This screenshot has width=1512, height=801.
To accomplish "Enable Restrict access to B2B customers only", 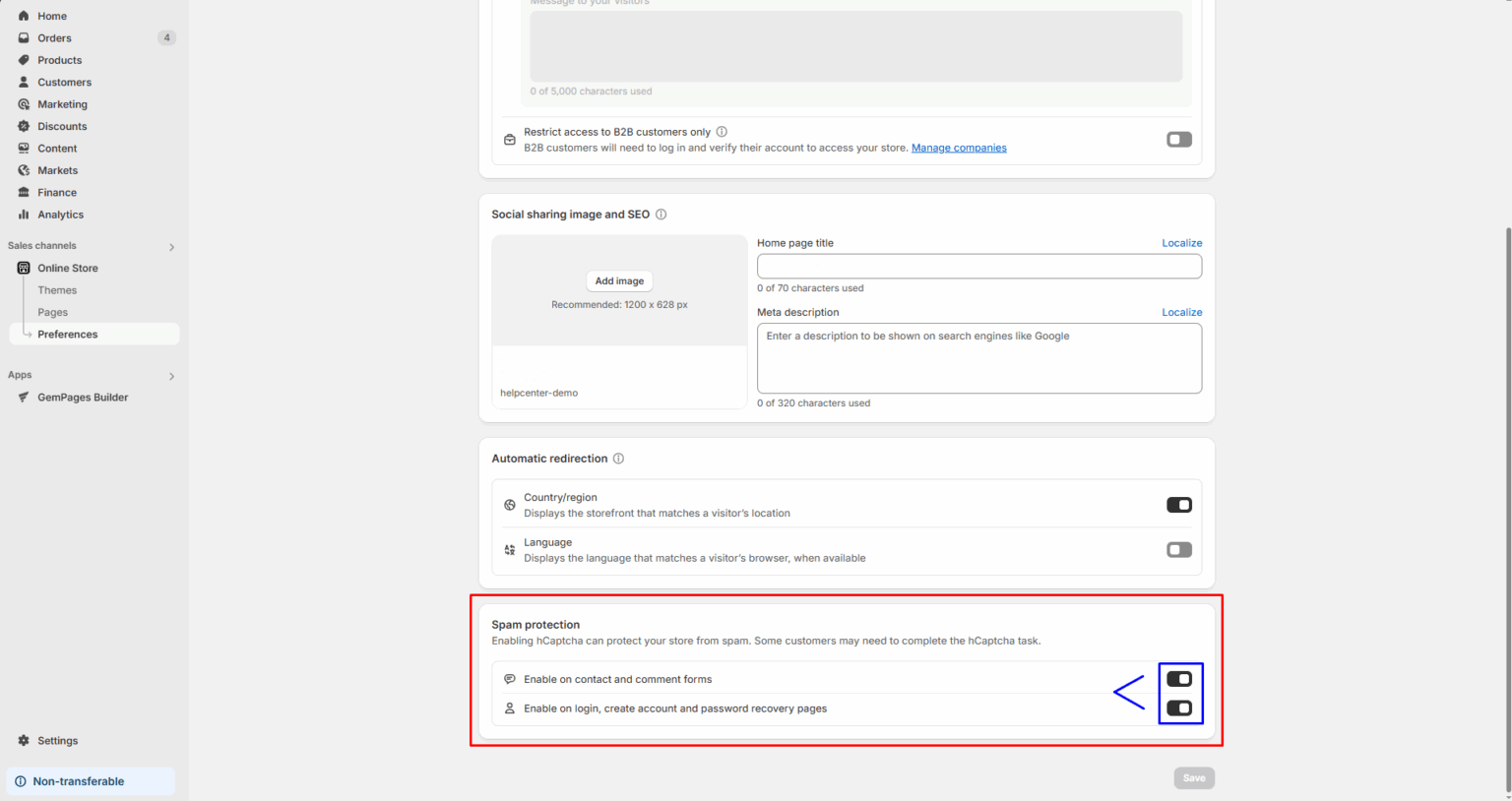I will (x=1178, y=139).
